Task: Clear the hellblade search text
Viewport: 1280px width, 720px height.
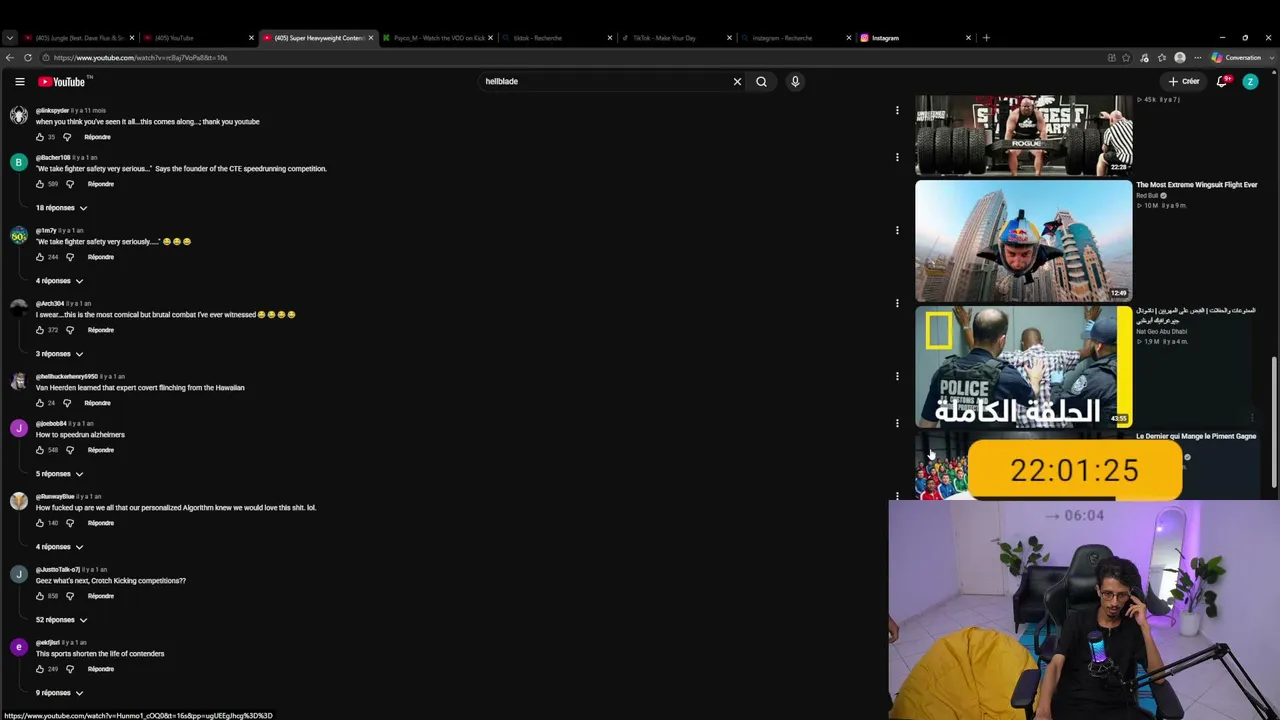Action: pos(737,81)
